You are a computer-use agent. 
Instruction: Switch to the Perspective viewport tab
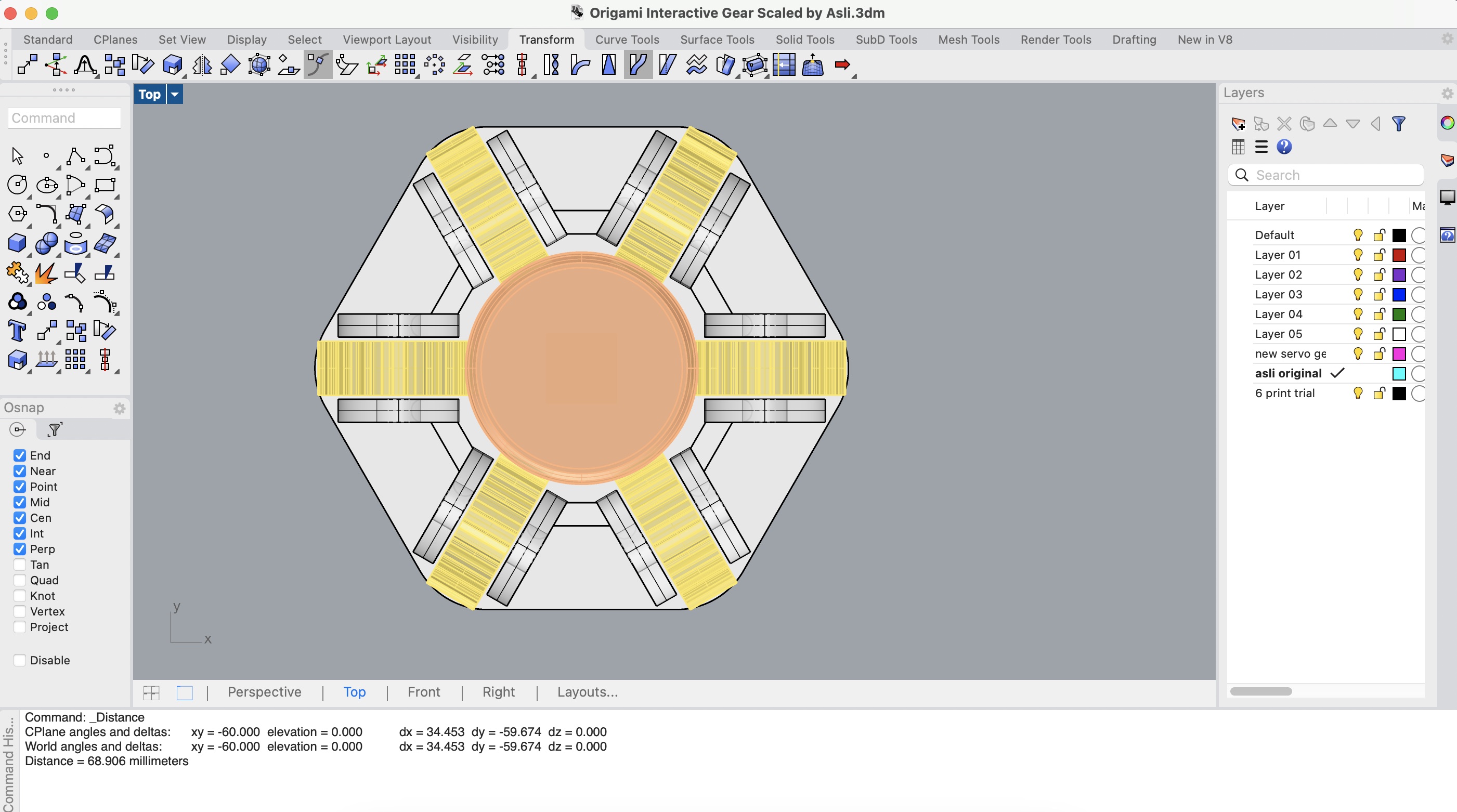(x=263, y=692)
